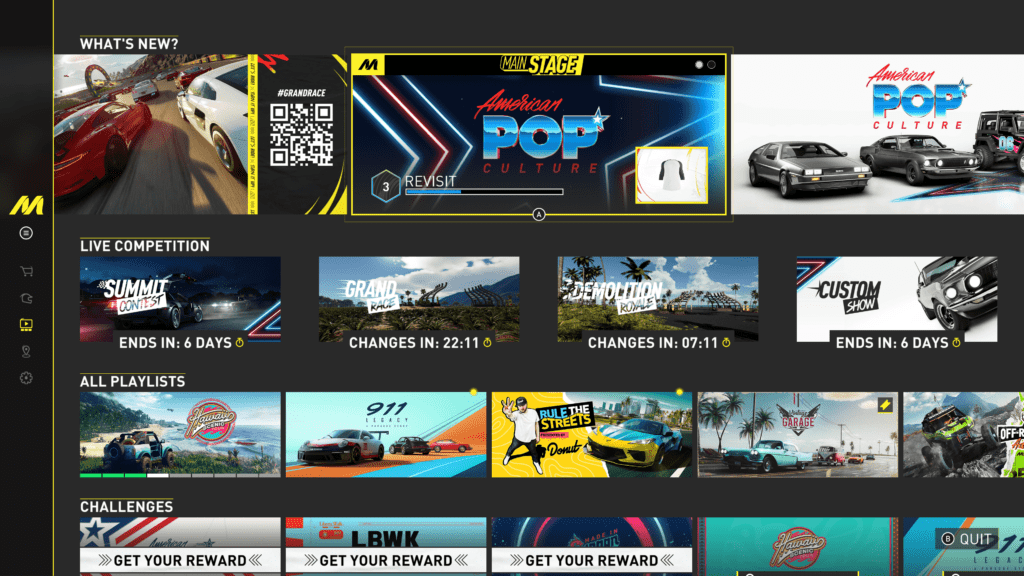The width and height of the screenshot is (1024, 576).
Task: Open the Grand Race racing cars banner
Action: (x=200, y=134)
